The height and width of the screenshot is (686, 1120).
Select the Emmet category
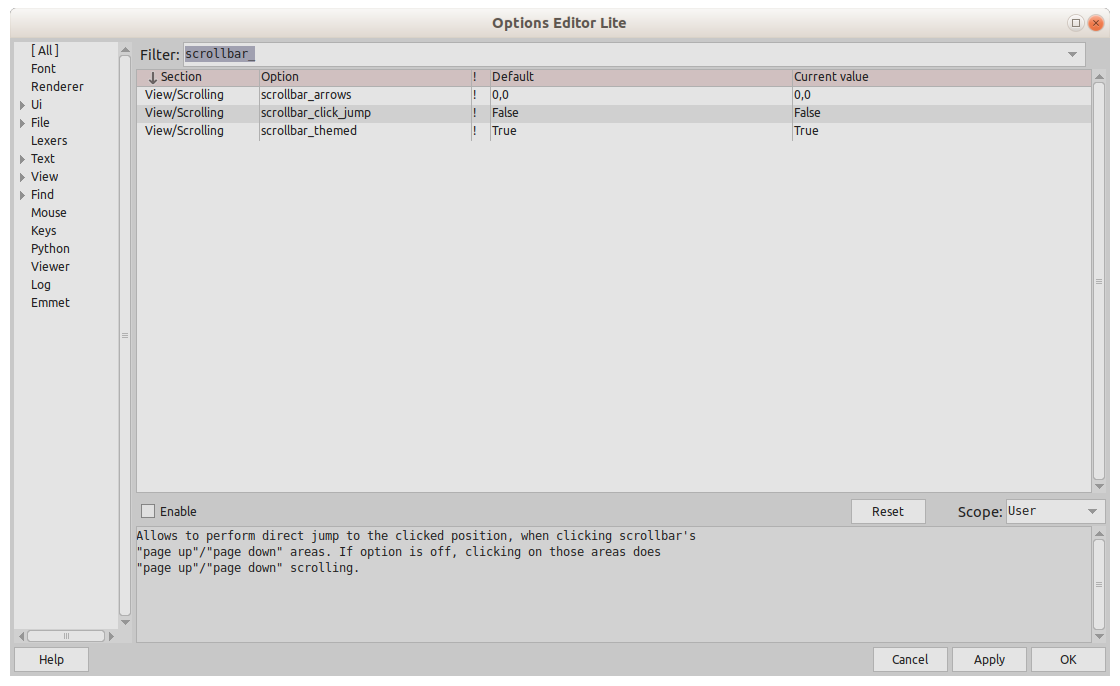pyautogui.click(x=50, y=302)
